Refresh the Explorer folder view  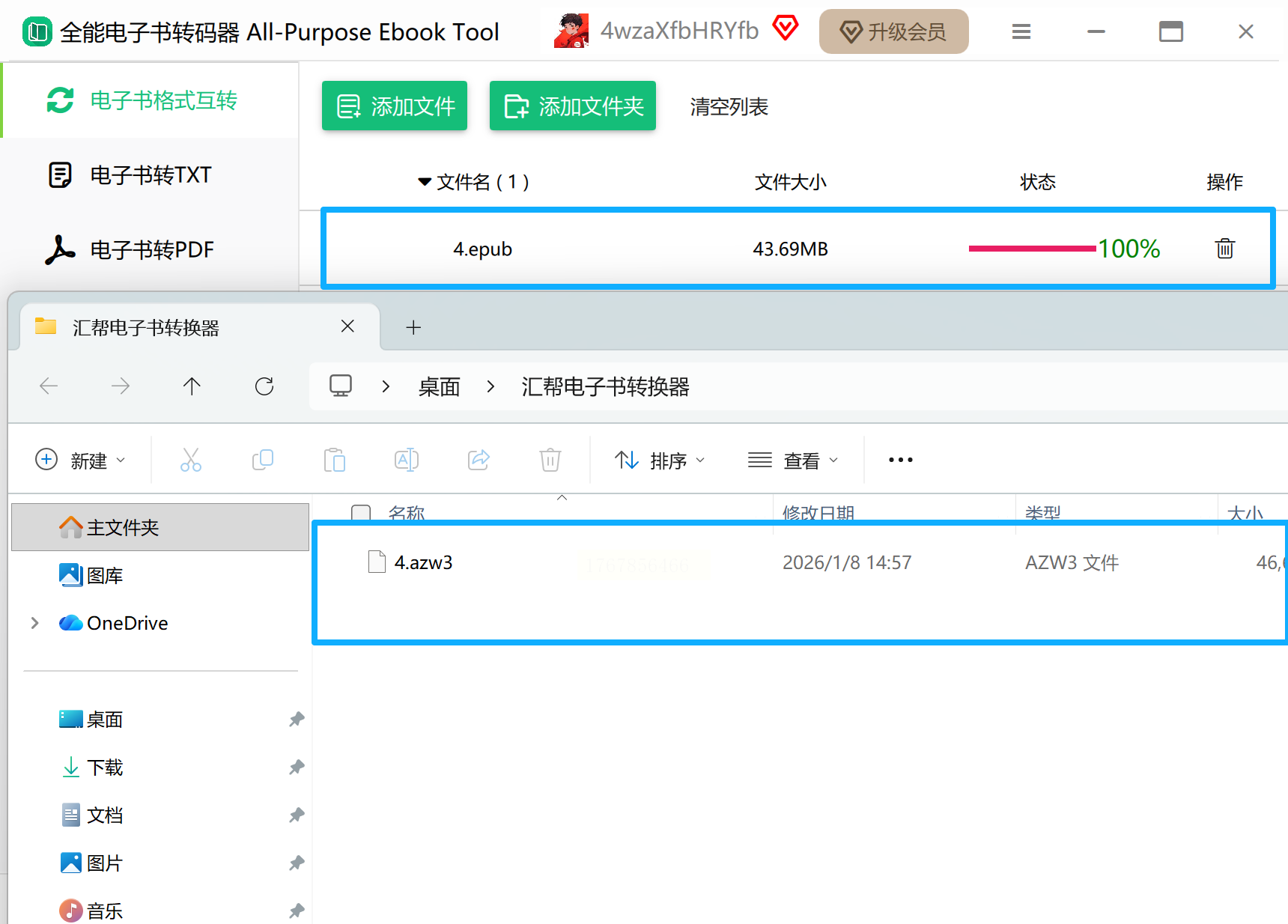(x=264, y=386)
